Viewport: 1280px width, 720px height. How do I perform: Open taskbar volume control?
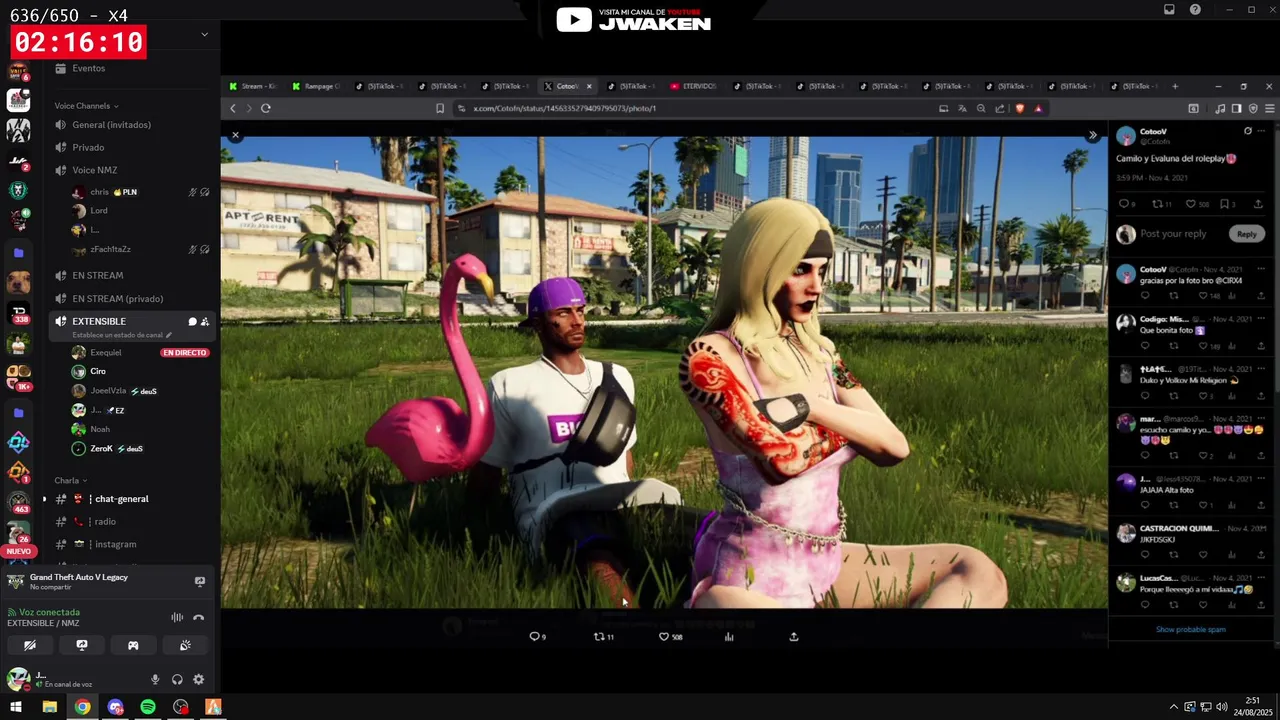[x=1222, y=707]
